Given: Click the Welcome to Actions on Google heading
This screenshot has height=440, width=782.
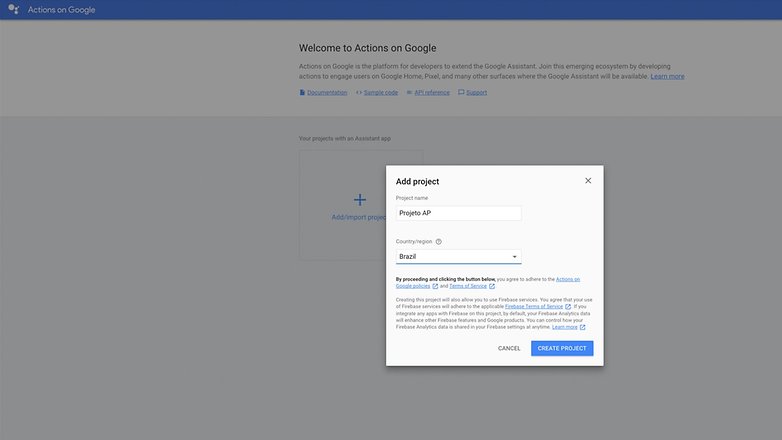Looking at the screenshot, I should tap(368, 48).
